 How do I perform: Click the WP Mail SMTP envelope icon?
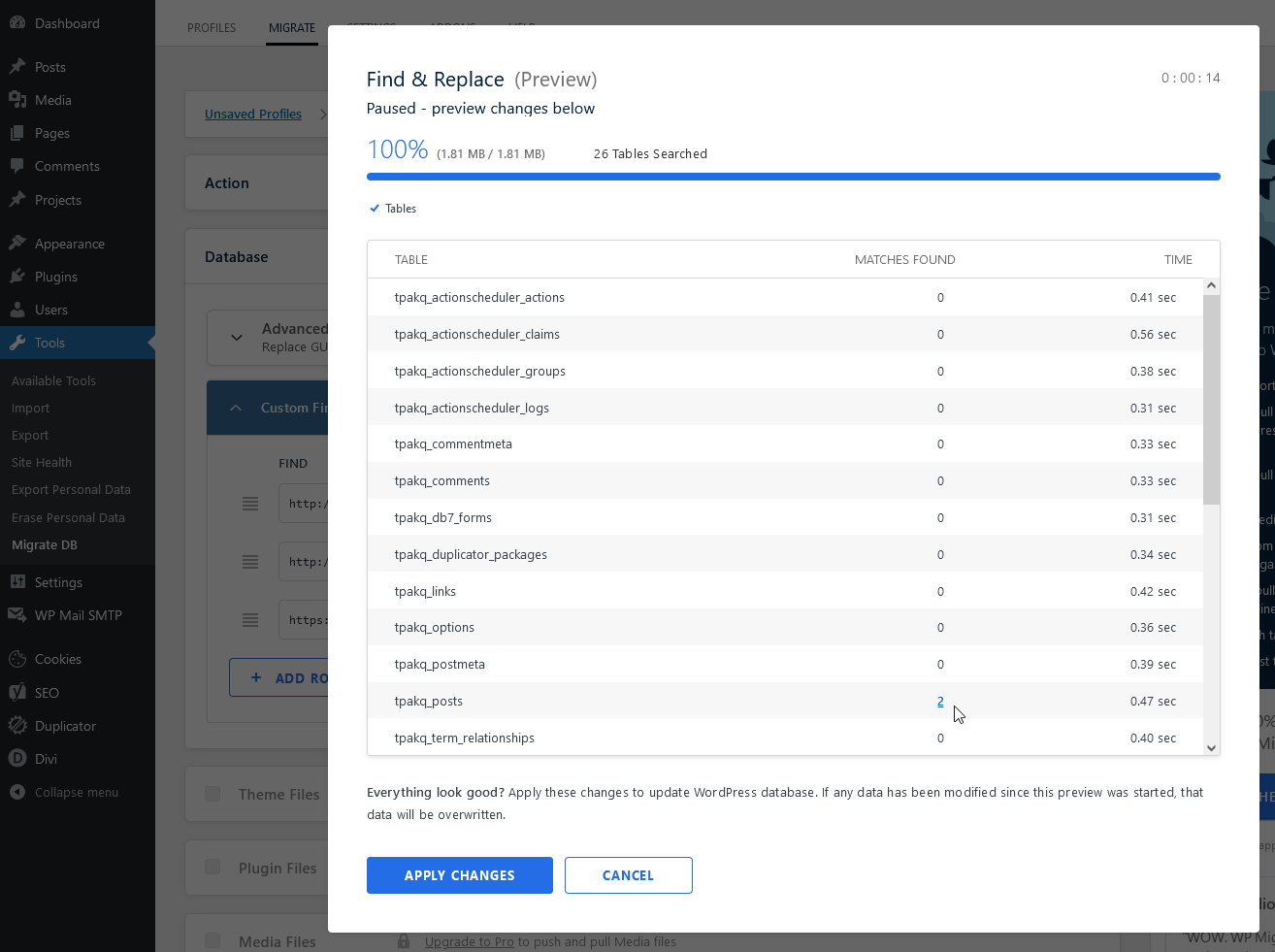(x=17, y=615)
